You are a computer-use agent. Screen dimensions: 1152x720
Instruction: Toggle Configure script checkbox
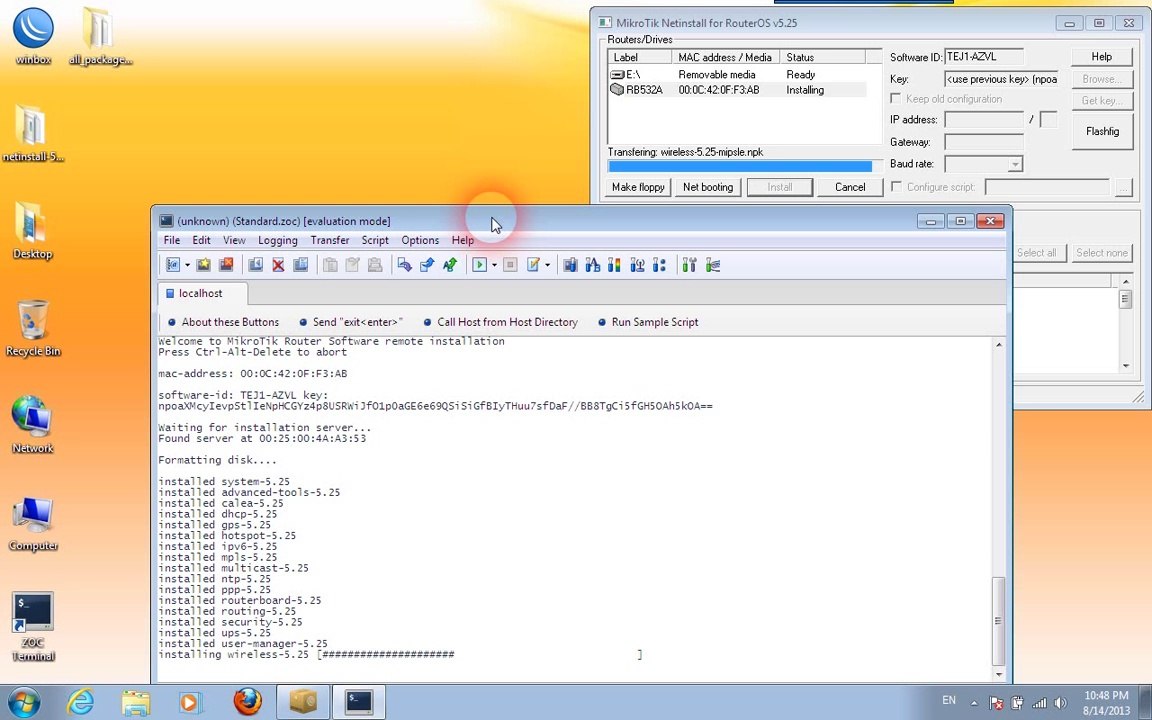tap(896, 187)
